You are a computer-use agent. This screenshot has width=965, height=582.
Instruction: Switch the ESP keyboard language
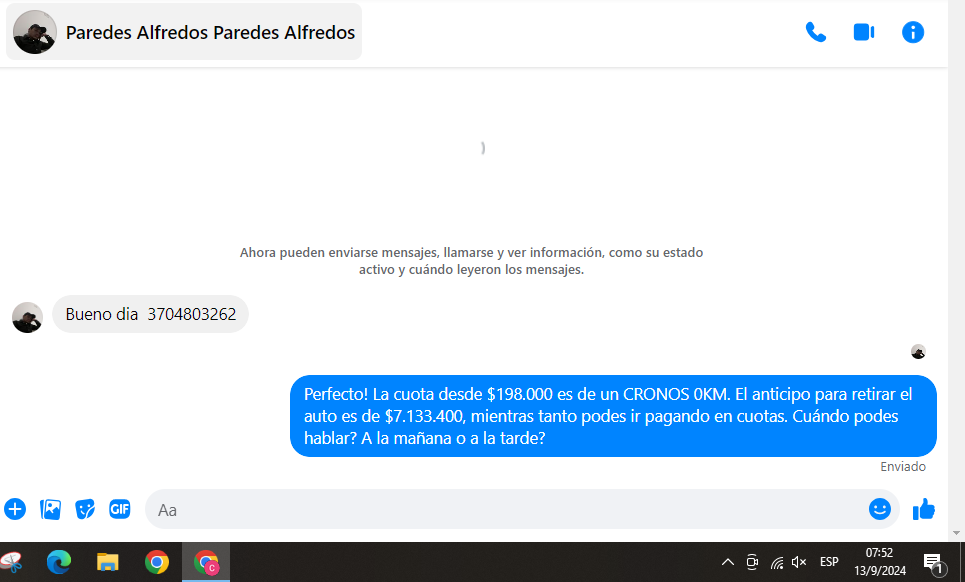tap(829, 562)
